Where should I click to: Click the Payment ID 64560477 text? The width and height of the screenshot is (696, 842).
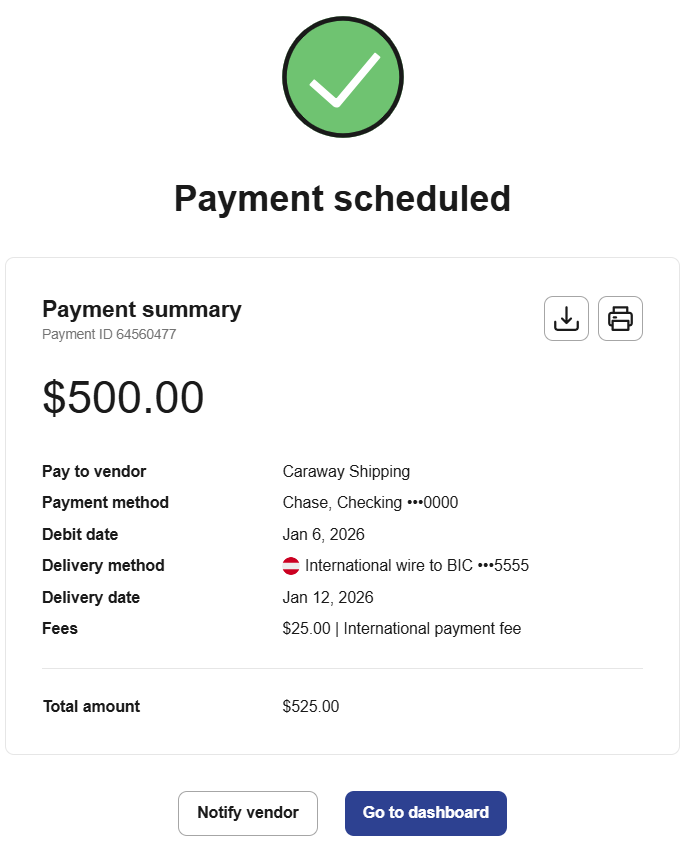point(109,334)
